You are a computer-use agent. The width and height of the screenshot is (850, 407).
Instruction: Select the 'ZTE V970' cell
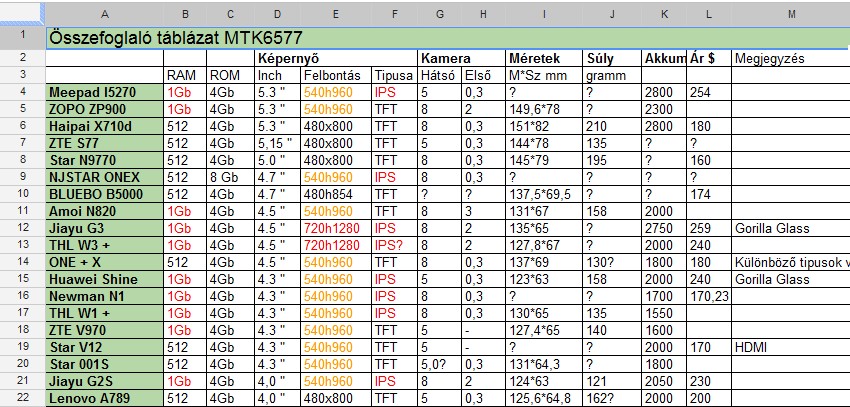105,330
